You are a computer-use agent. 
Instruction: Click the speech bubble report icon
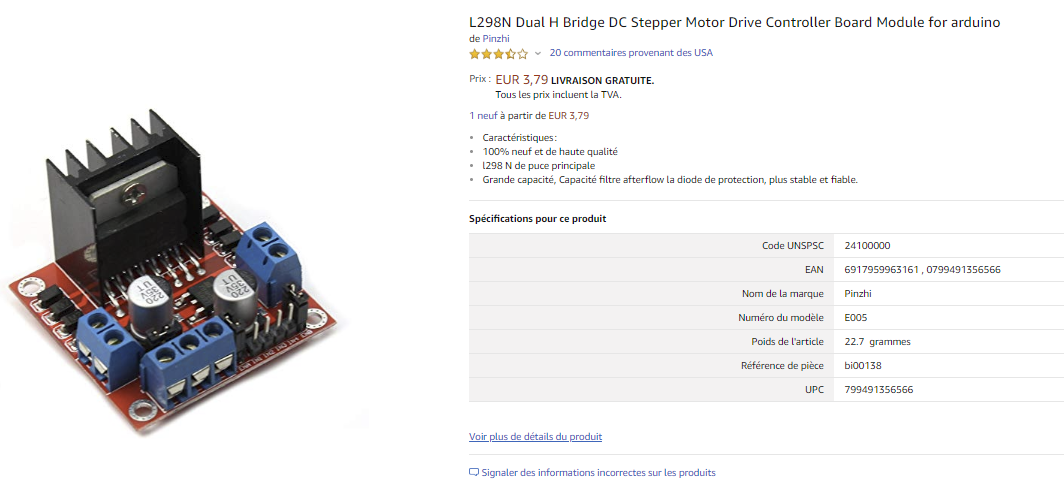[474, 472]
